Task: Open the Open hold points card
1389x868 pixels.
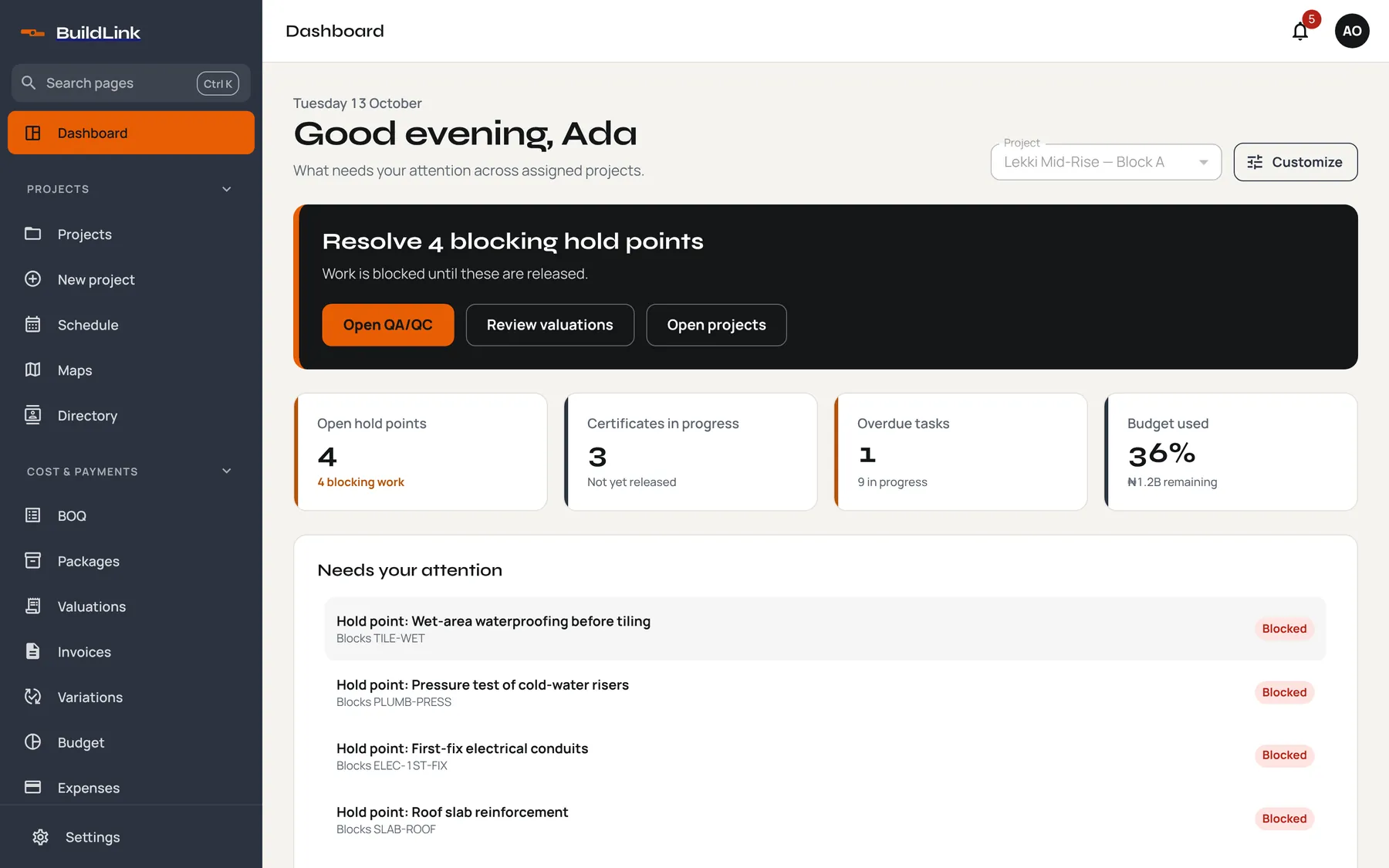Action: tap(421, 452)
